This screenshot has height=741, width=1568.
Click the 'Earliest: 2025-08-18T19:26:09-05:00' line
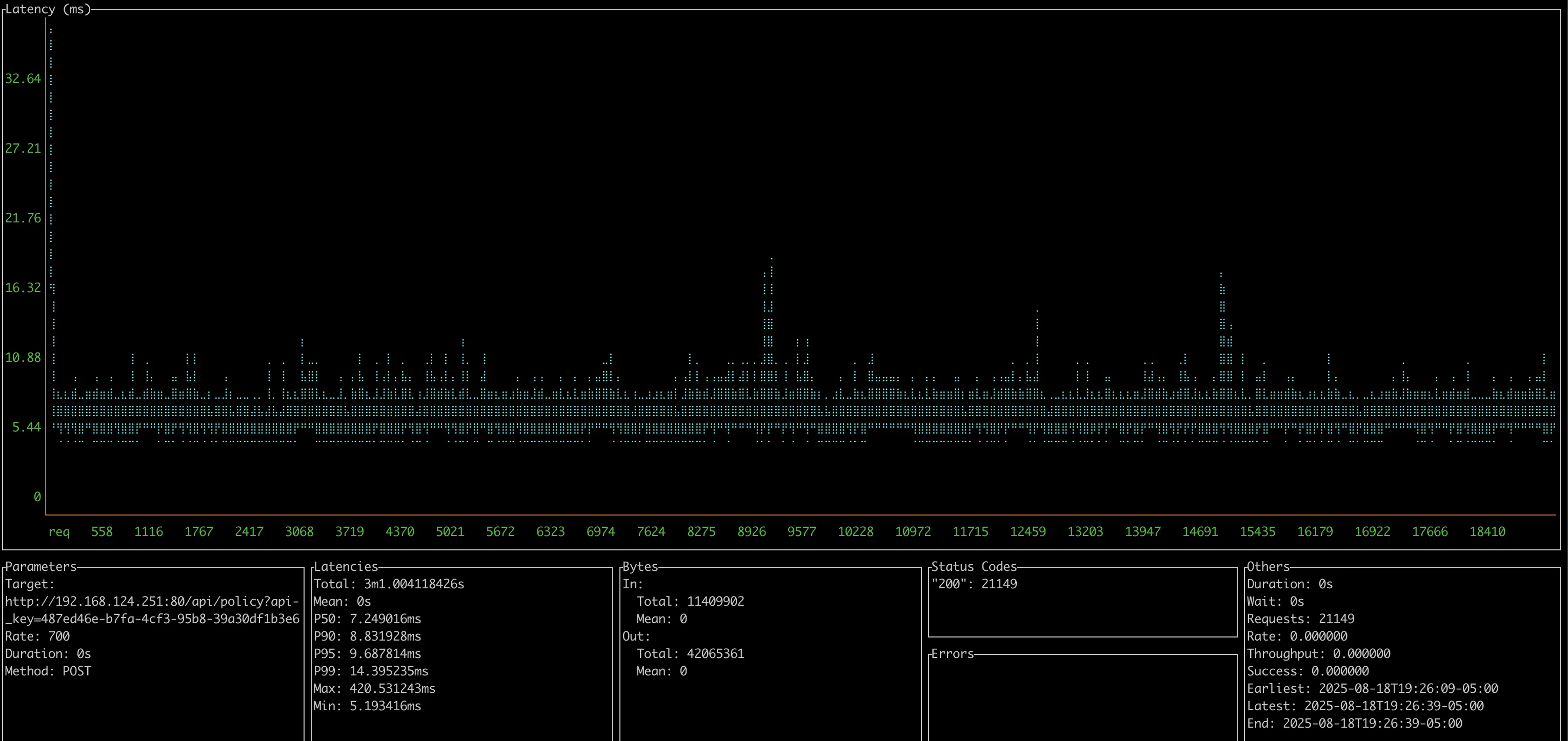pyautogui.click(x=1373, y=689)
